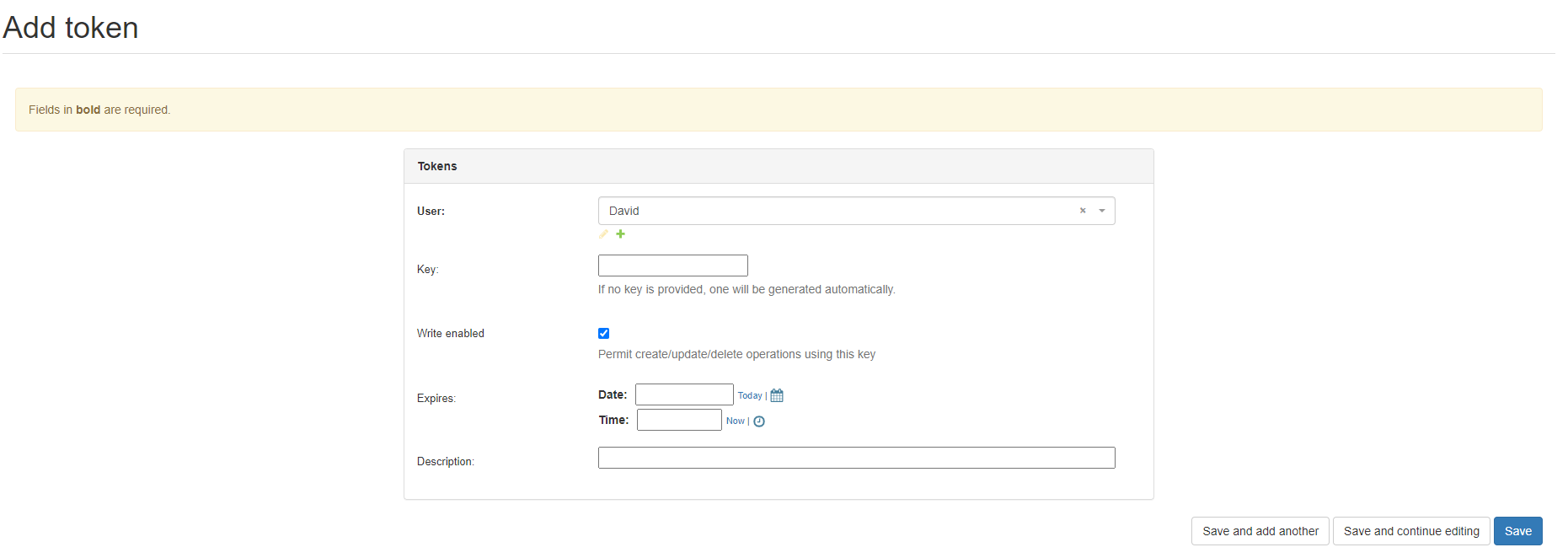Expand the User dropdown arrow

1101,211
